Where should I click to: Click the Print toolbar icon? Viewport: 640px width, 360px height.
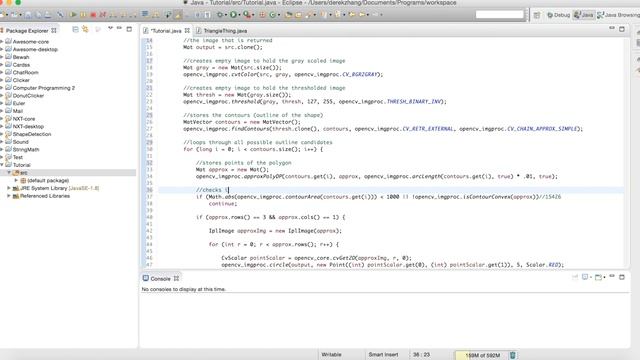point(48,15)
